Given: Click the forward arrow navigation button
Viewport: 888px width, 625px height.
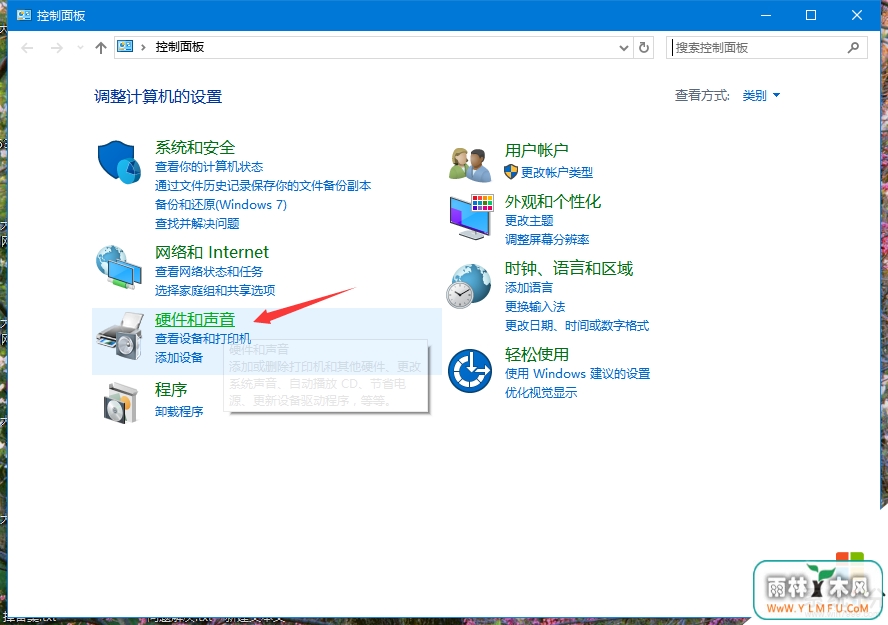Looking at the screenshot, I should tap(57, 48).
